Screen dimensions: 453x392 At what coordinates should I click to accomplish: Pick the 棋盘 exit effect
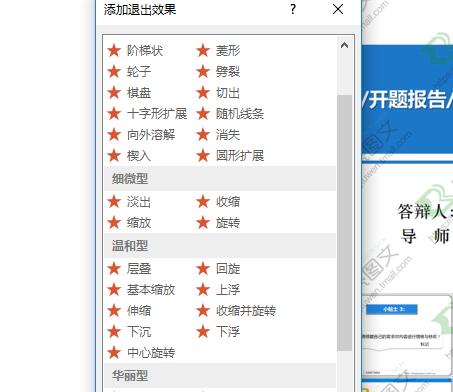pyautogui.click(x=129, y=93)
